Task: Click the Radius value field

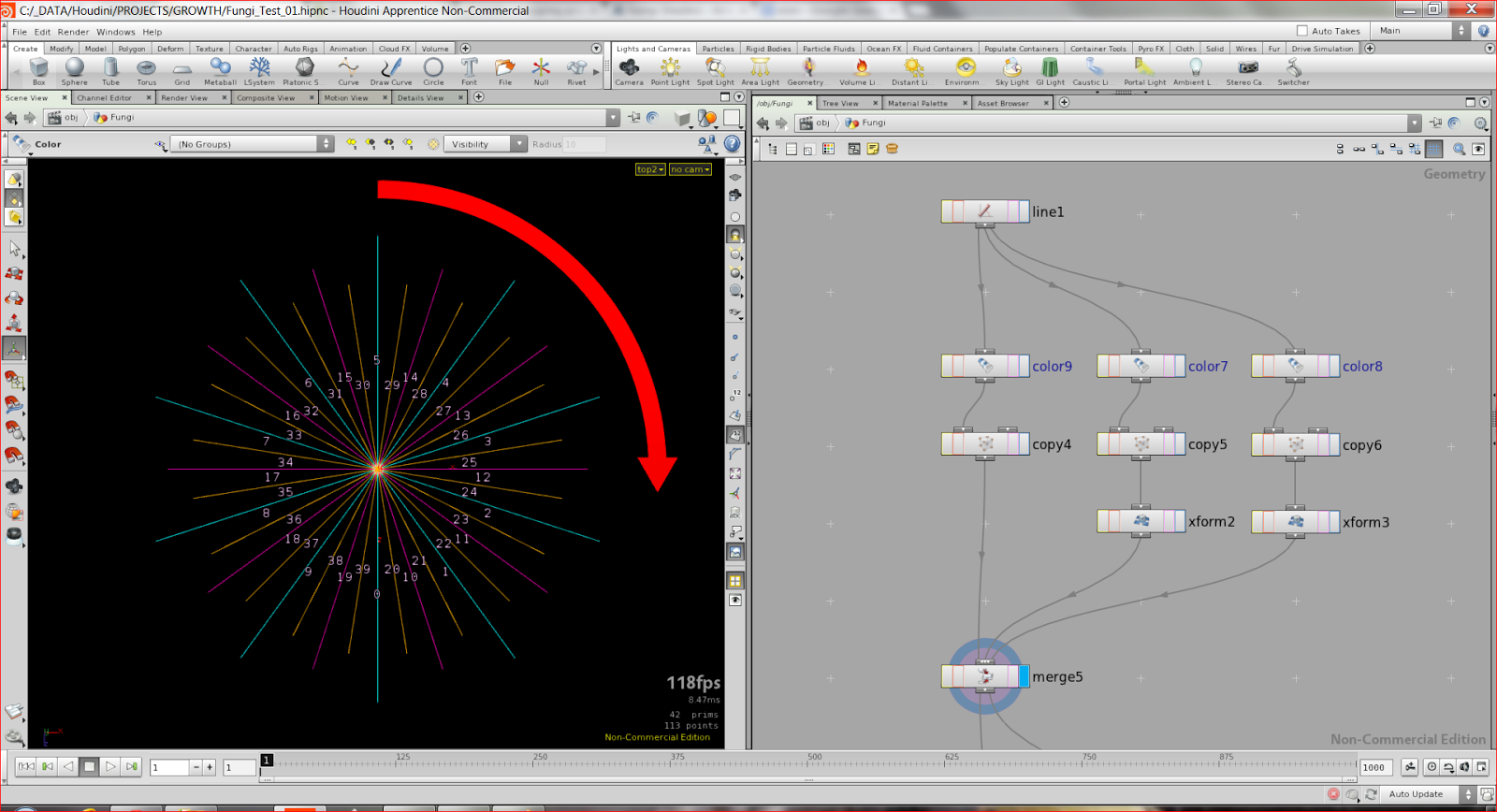Action: tap(584, 144)
